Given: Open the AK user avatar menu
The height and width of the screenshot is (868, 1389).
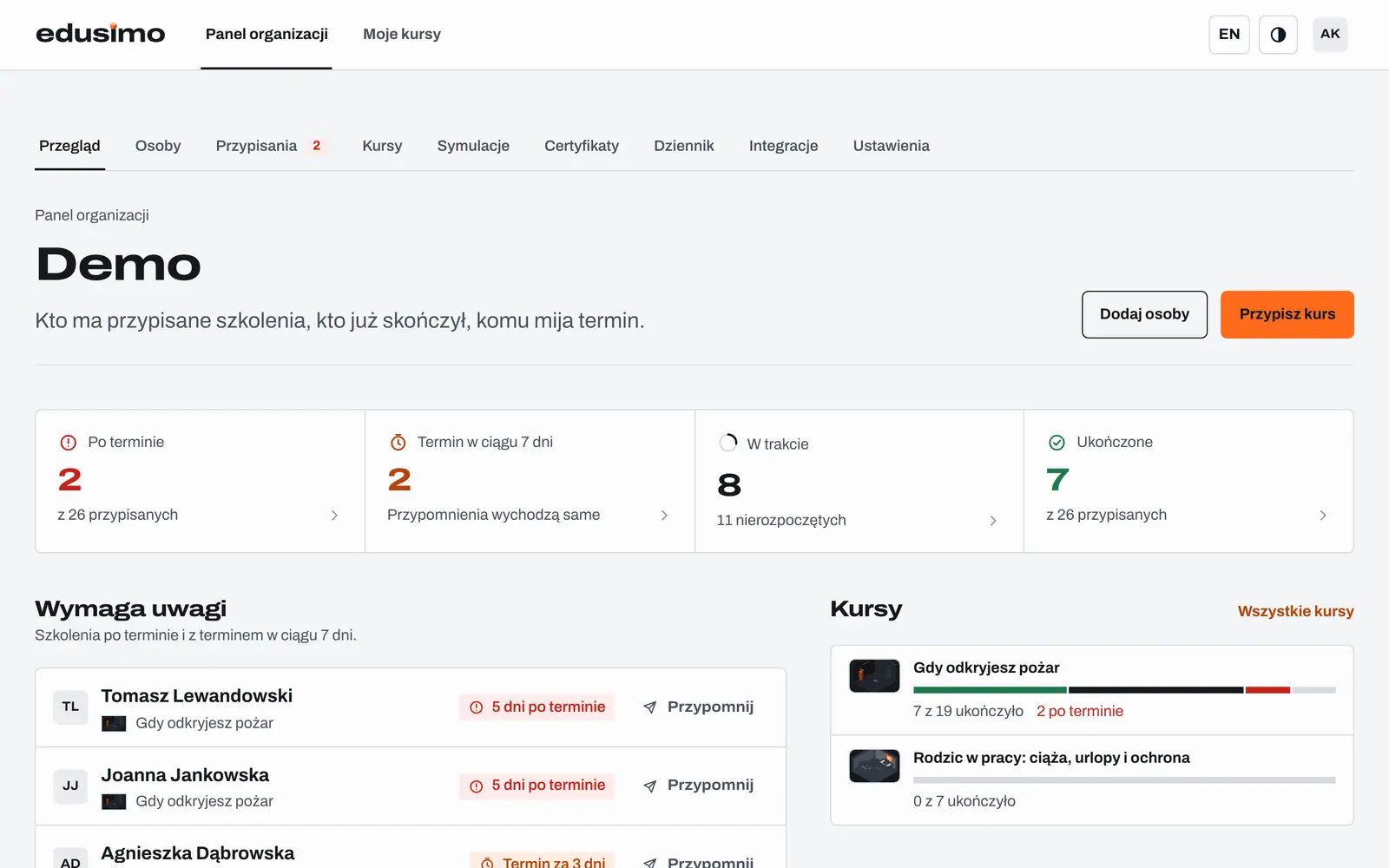Looking at the screenshot, I should [x=1330, y=35].
